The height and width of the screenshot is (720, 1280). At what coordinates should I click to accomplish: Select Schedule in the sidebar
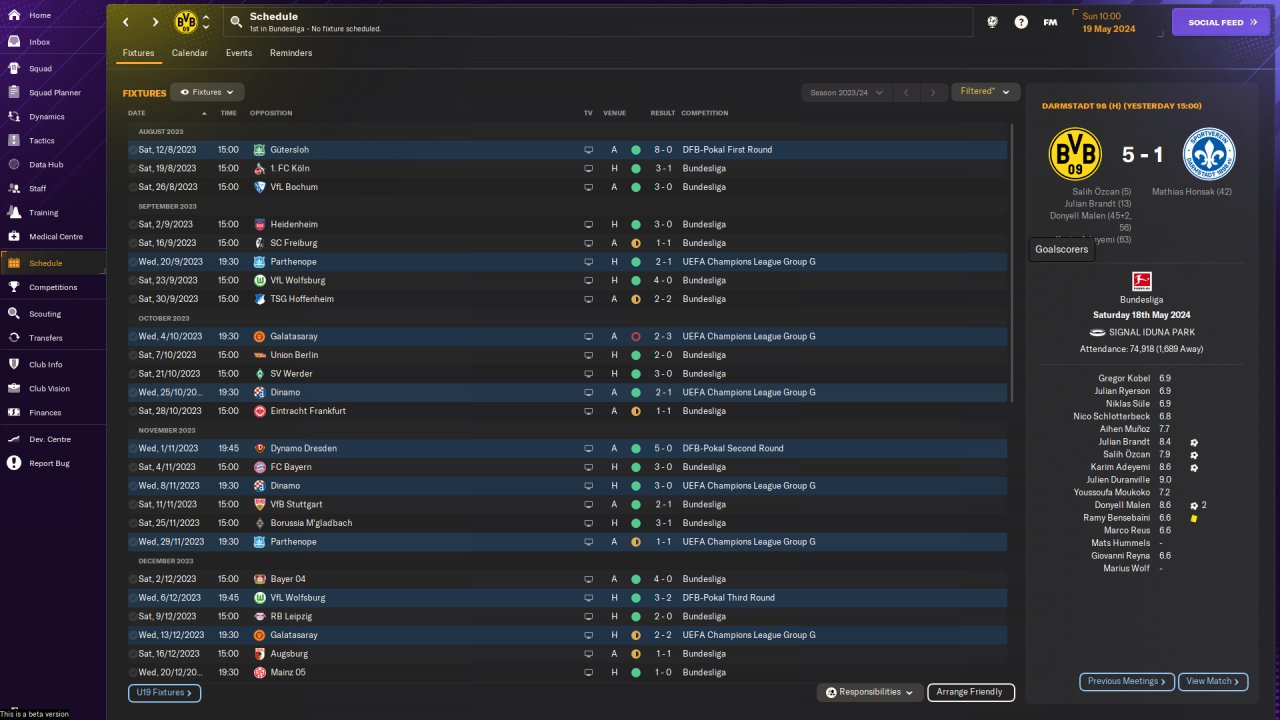pos(52,263)
